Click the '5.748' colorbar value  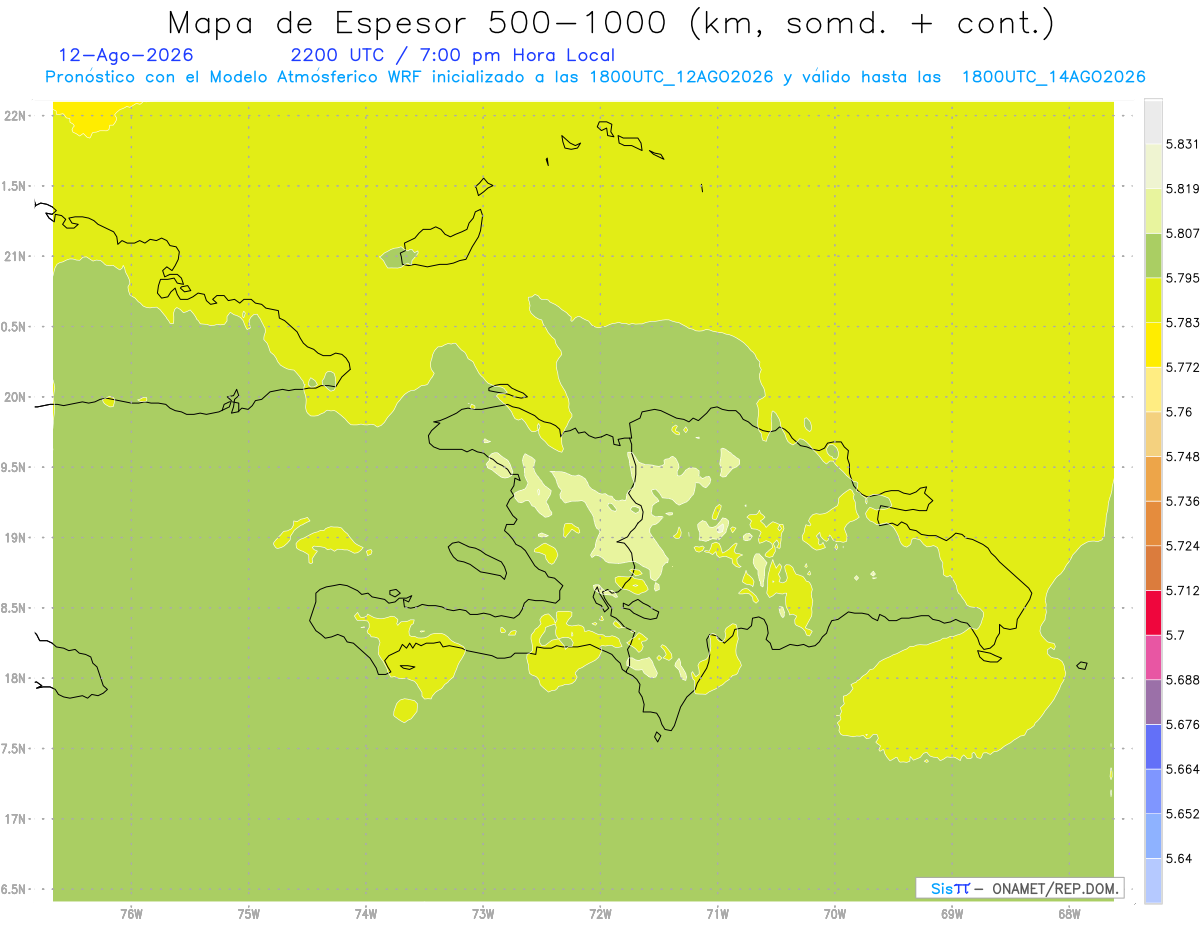click(x=1182, y=456)
